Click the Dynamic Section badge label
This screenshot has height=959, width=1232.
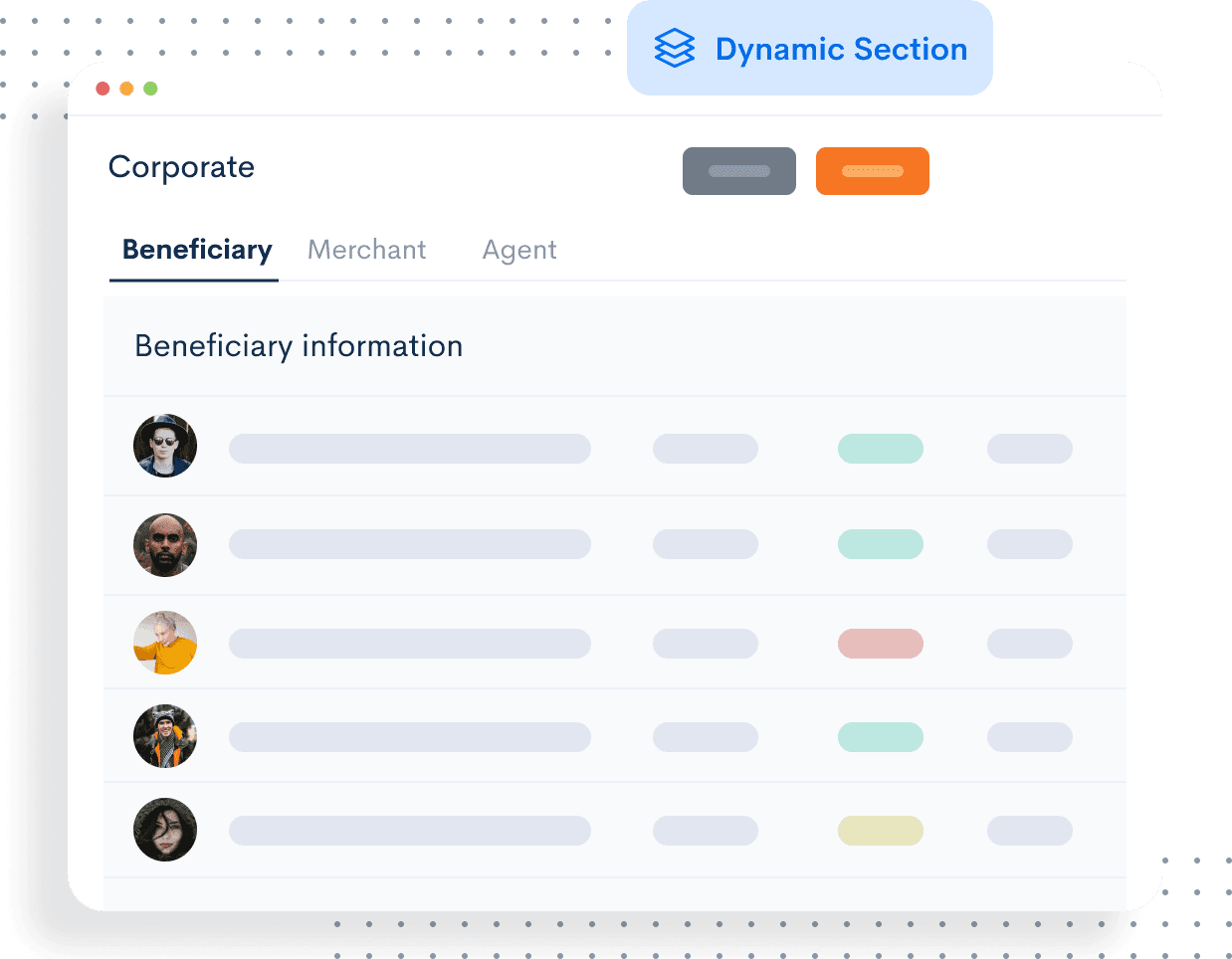pos(841,49)
